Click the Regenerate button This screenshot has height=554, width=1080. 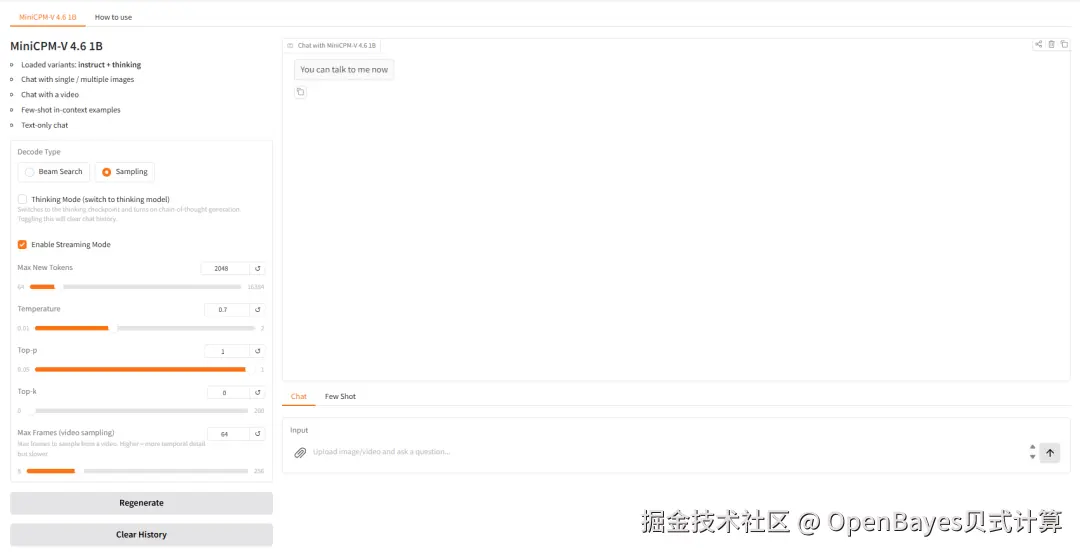pos(141,503)
